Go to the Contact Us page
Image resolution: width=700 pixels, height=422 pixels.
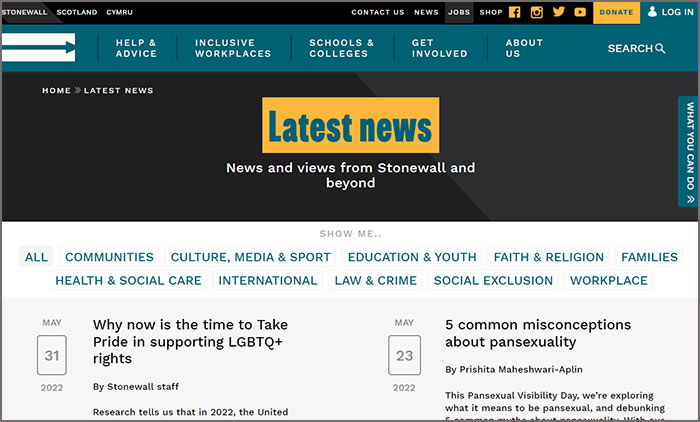[x=378, y=12]
